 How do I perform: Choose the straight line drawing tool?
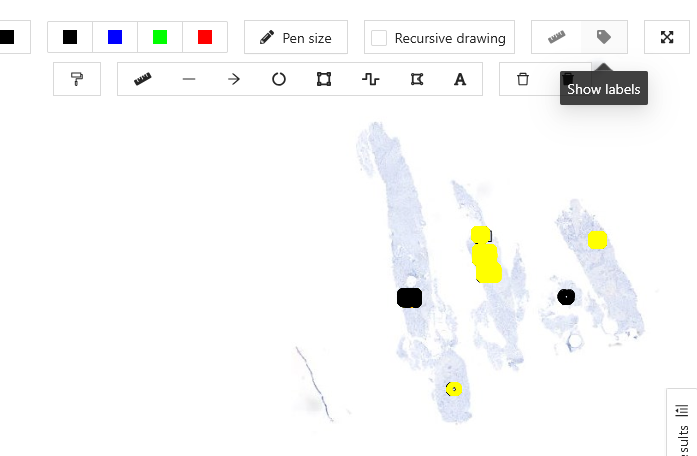(x=189, y=79)
